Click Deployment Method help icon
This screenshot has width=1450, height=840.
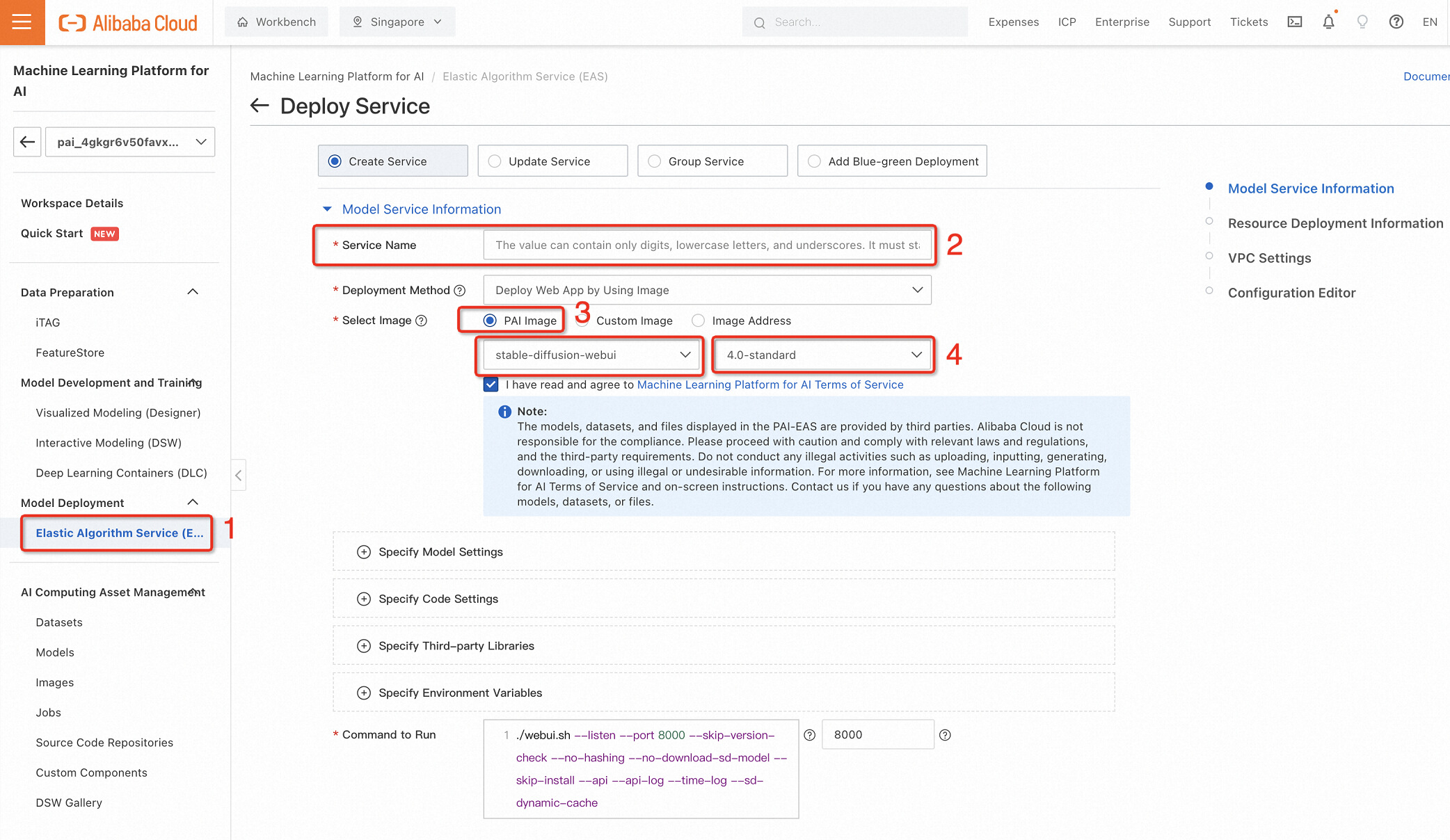(x=459, y=290)
